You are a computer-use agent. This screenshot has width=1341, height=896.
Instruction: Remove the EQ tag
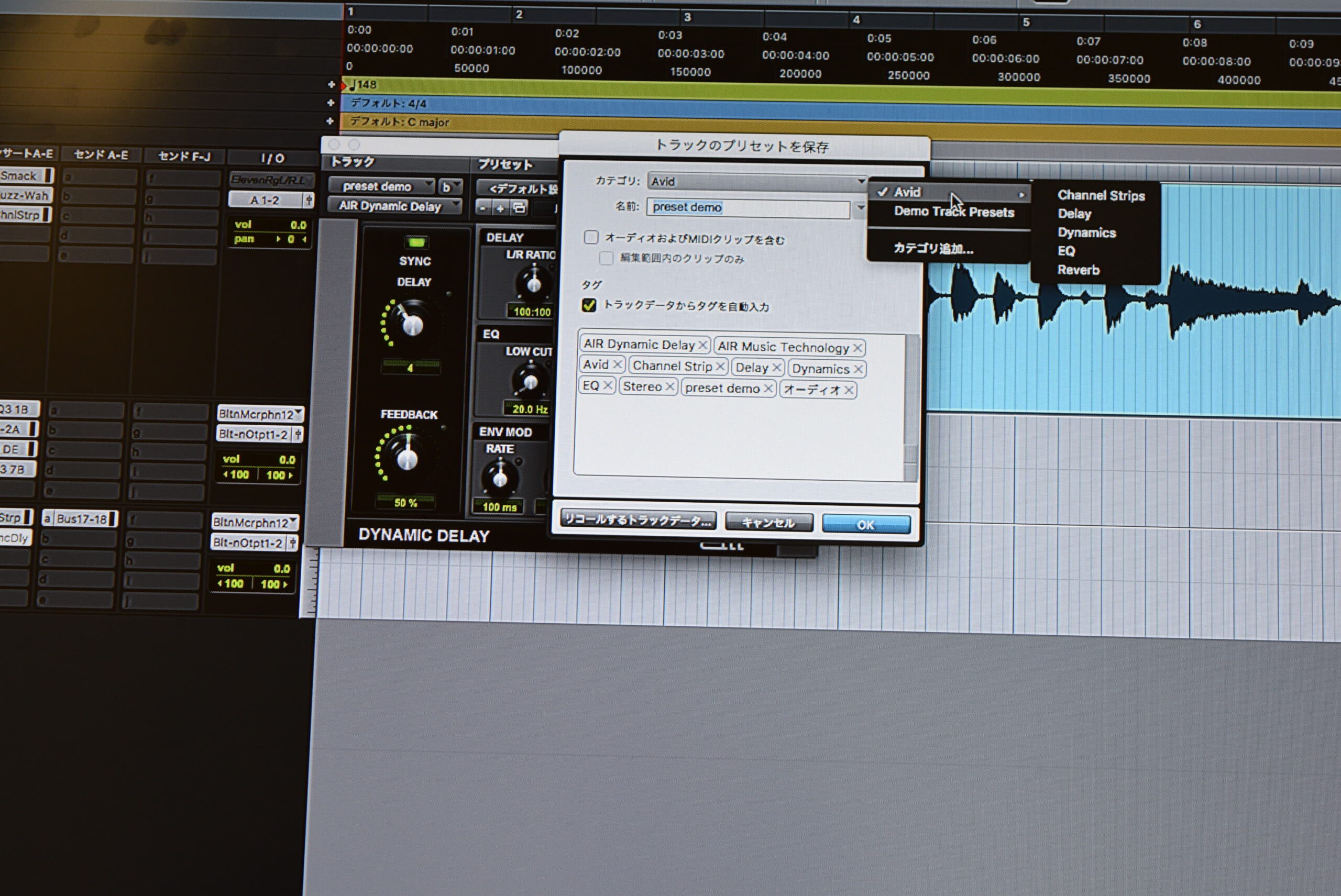point(608,386)
